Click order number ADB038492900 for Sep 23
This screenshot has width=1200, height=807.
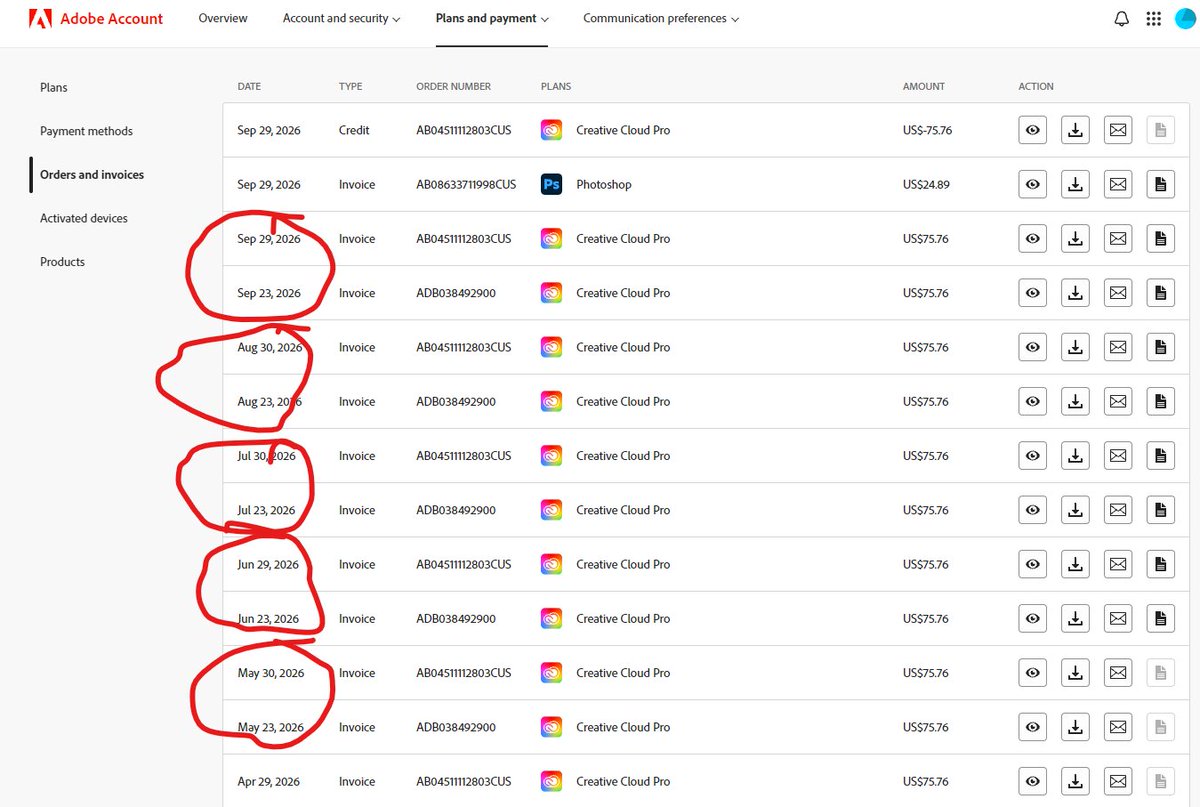[456, 293]
